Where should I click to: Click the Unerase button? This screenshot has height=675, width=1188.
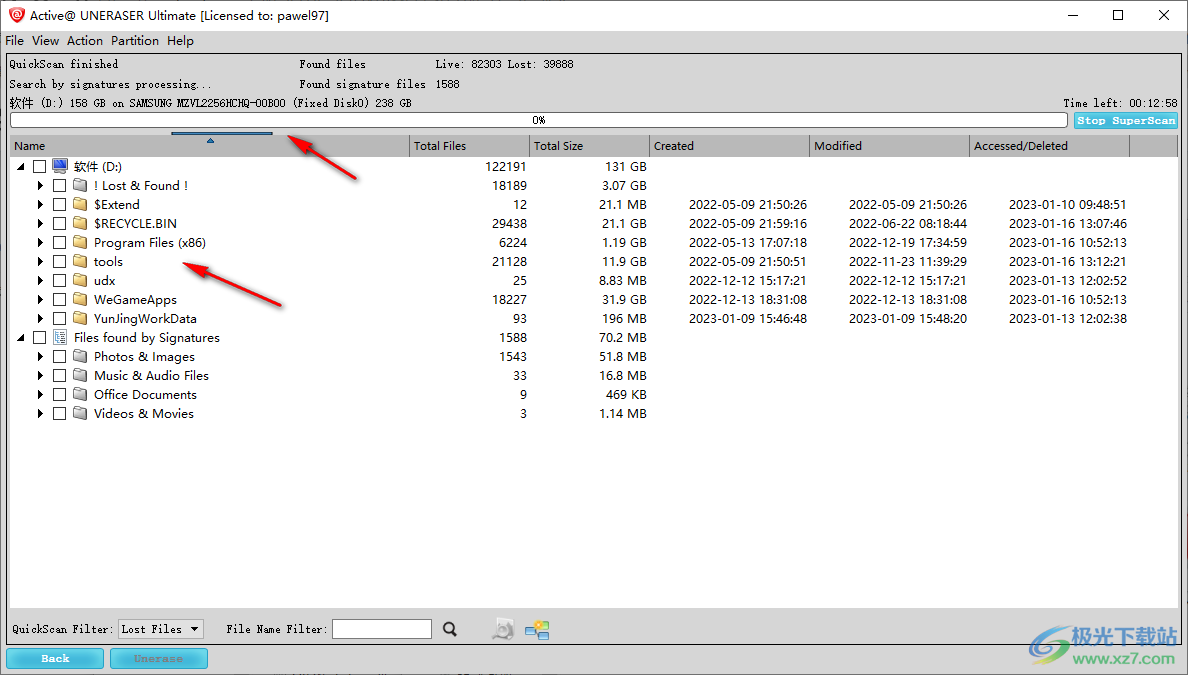pyautogui.click(x=158, y=658)
